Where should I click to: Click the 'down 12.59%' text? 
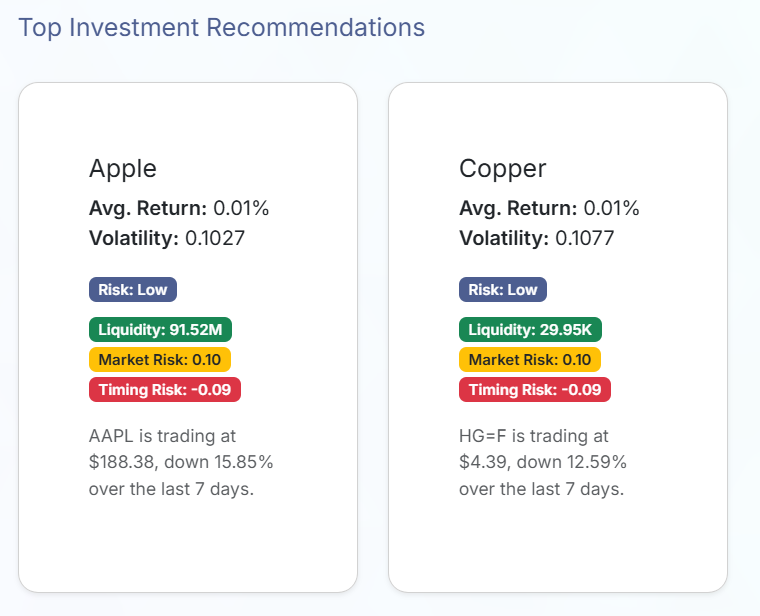579,462
